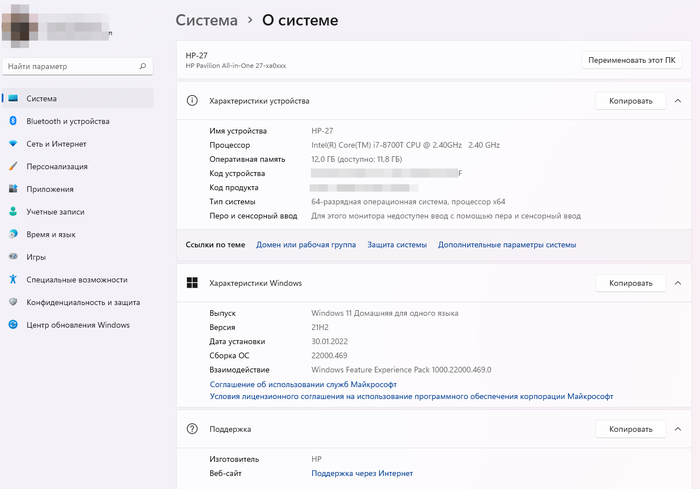Viewport: 700px width, 489px height.
Task: Click the Изготовитель HP value
Action: point(316,459)
